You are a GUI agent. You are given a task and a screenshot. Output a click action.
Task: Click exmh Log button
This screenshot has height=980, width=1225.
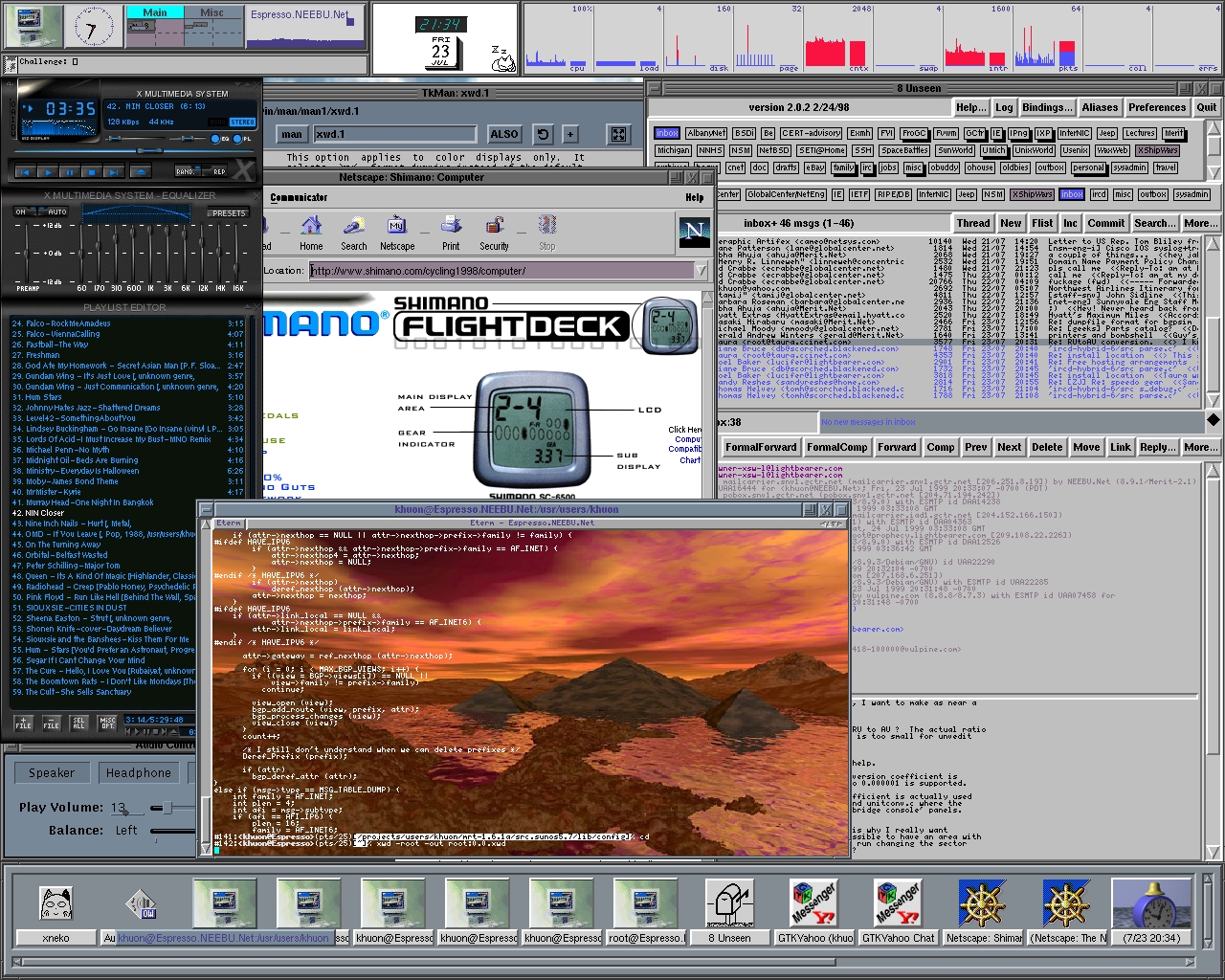pyautogui.click(x=1004, y=107)
